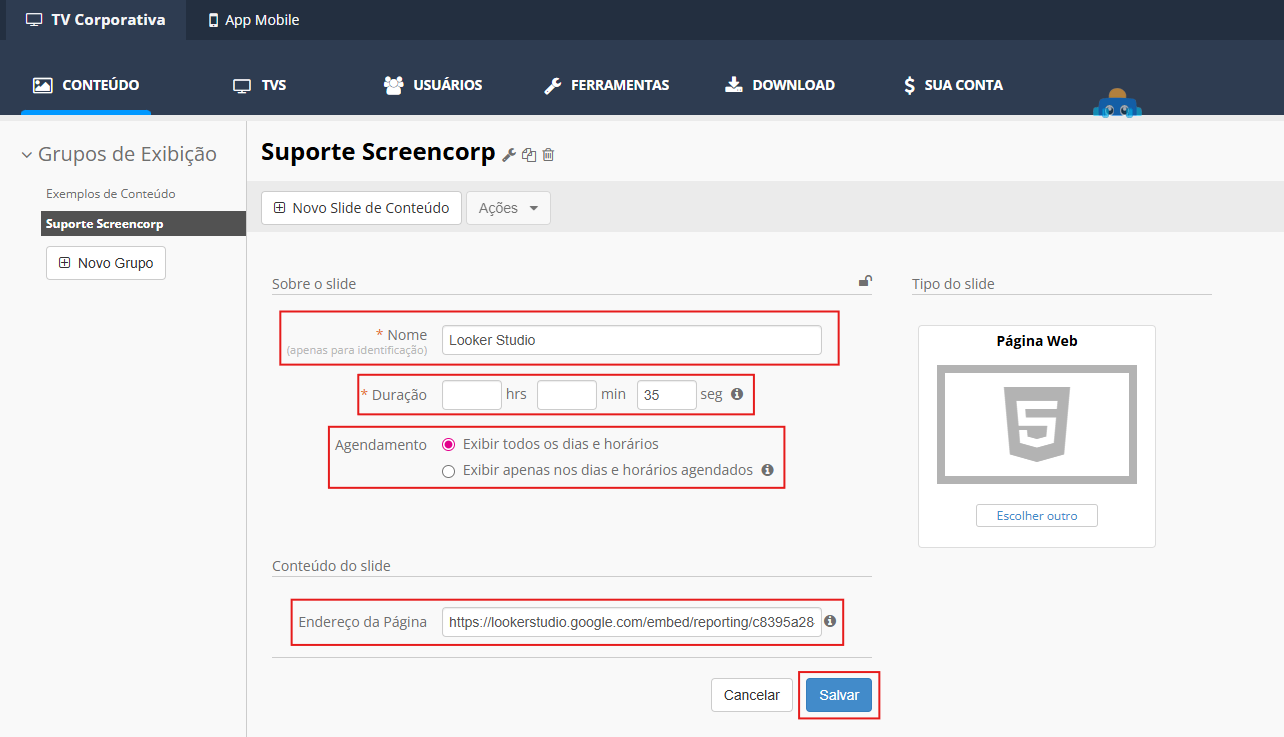Click the info icon beside scheduled days option
This screenshot has height=737, width=1284.
tap(767, 469)
